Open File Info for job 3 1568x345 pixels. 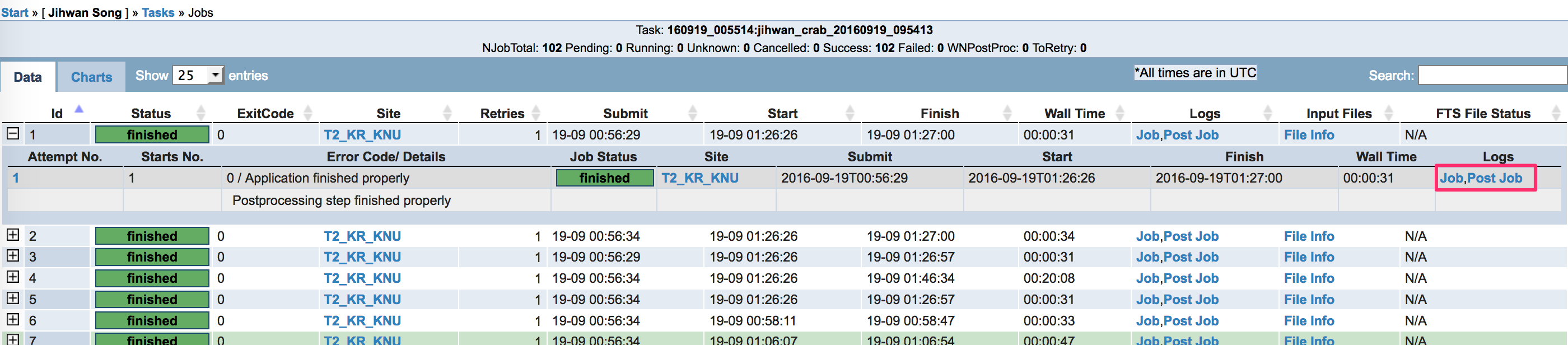click(1308, 257)
